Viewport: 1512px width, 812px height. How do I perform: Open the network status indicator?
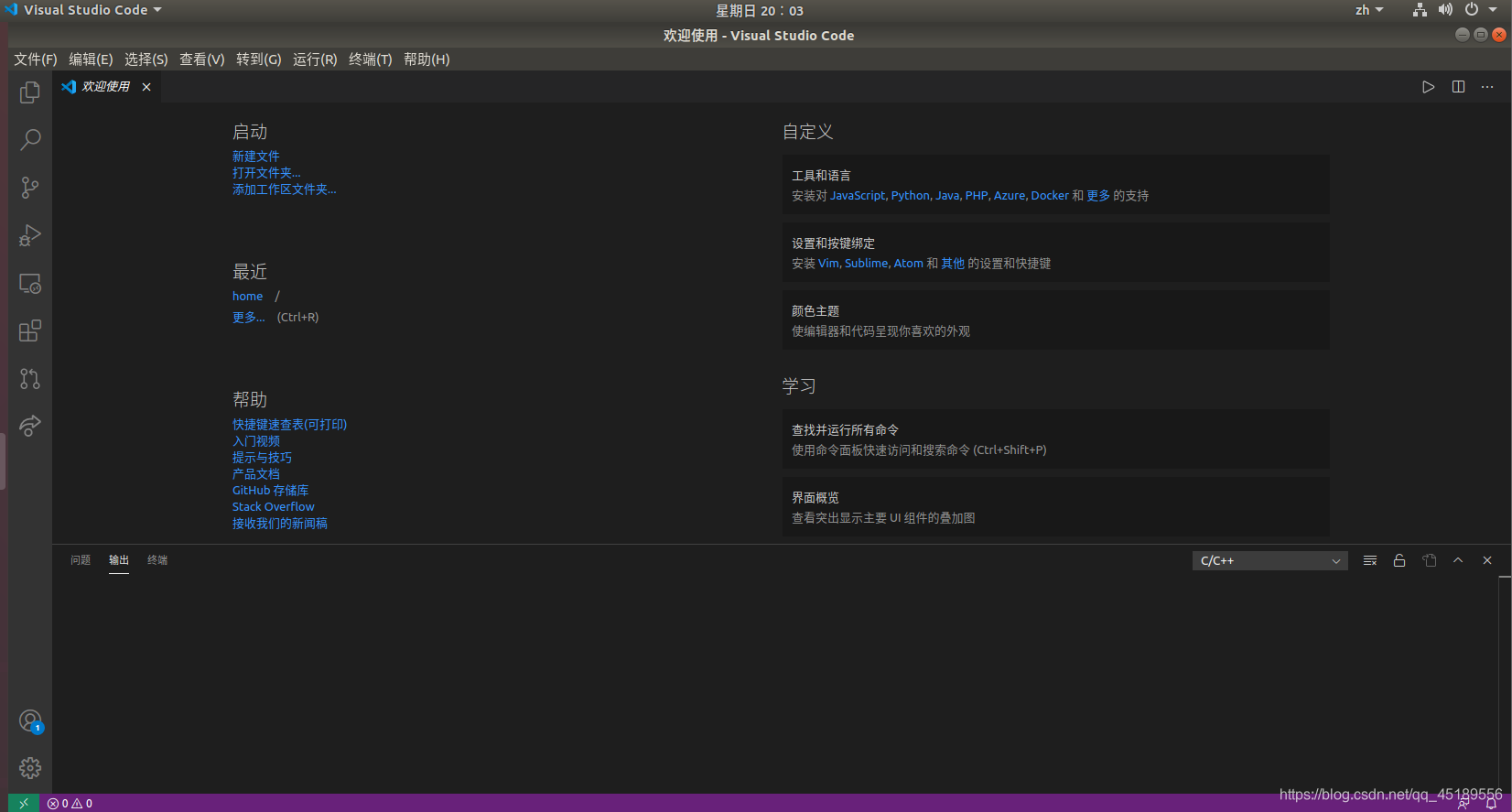1420,10
